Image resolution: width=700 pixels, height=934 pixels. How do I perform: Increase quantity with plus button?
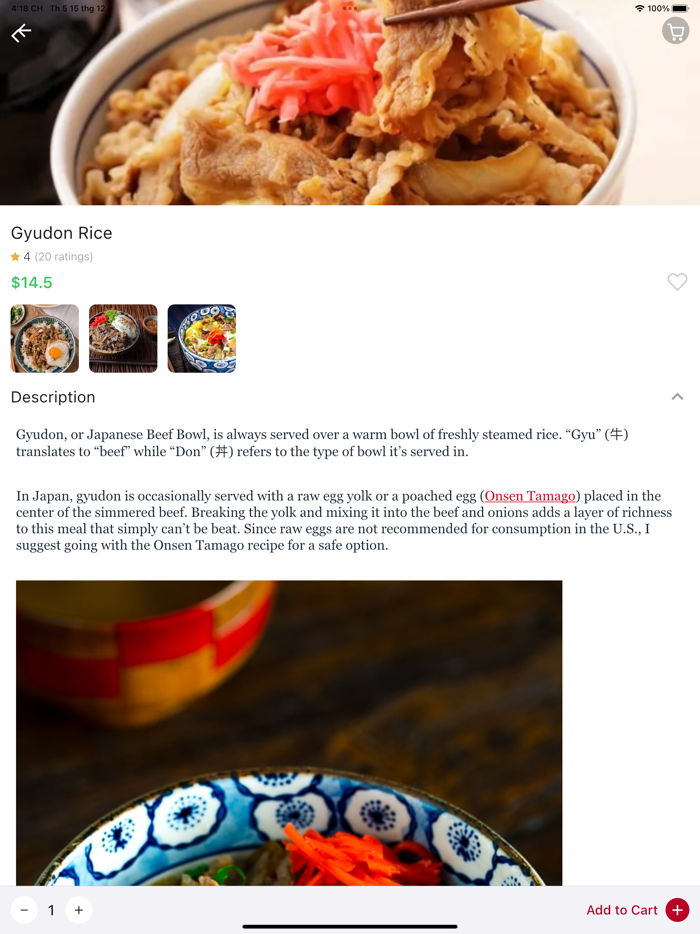pyautogui.click(x=79, y=910)
